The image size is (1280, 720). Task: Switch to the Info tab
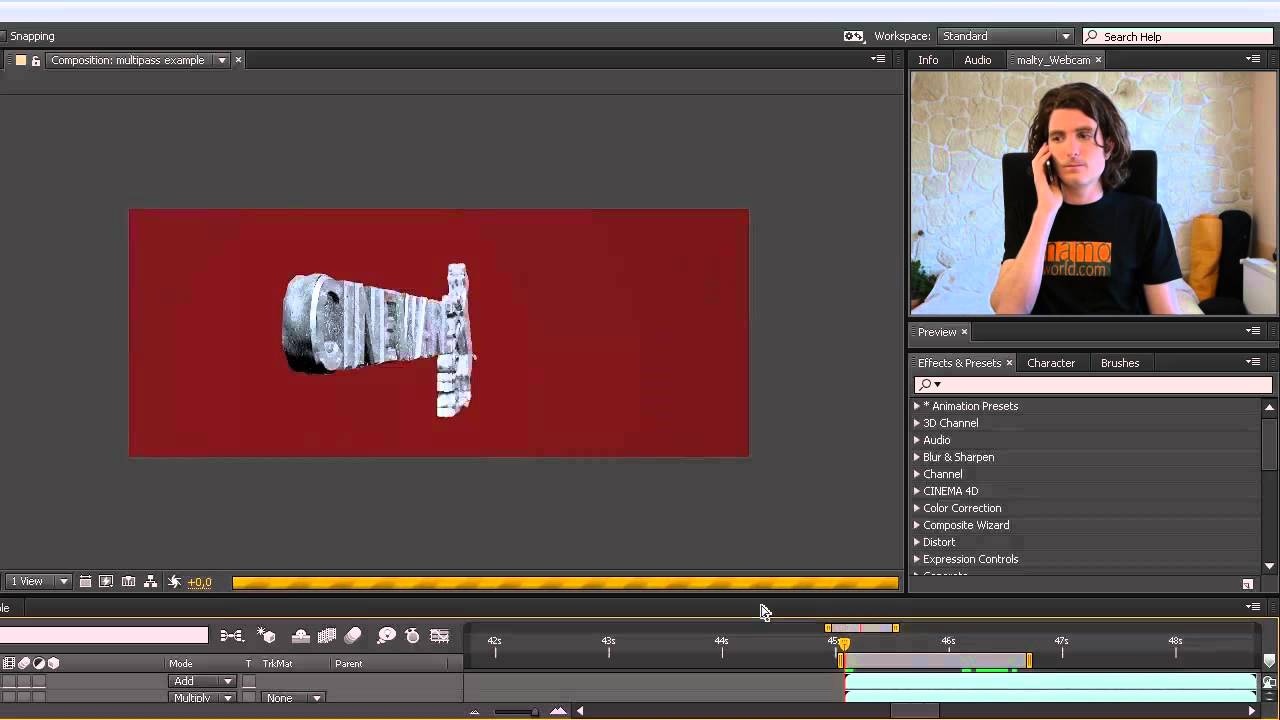928,60
